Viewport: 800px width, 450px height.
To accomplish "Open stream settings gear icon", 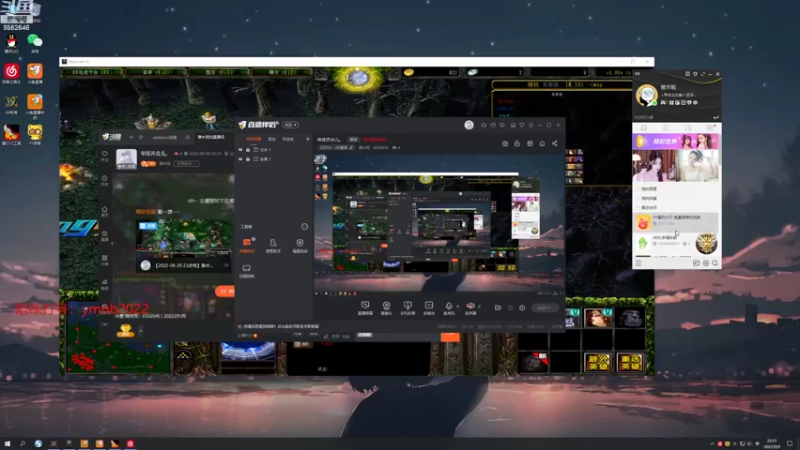I will click(x=522, y=308).
